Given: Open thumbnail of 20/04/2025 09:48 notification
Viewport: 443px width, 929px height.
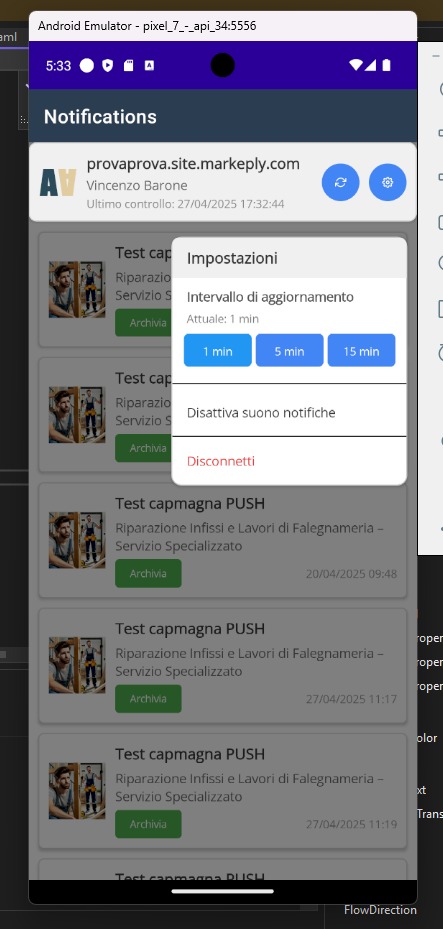Looking at the screenshot, I should pos(77,540).
